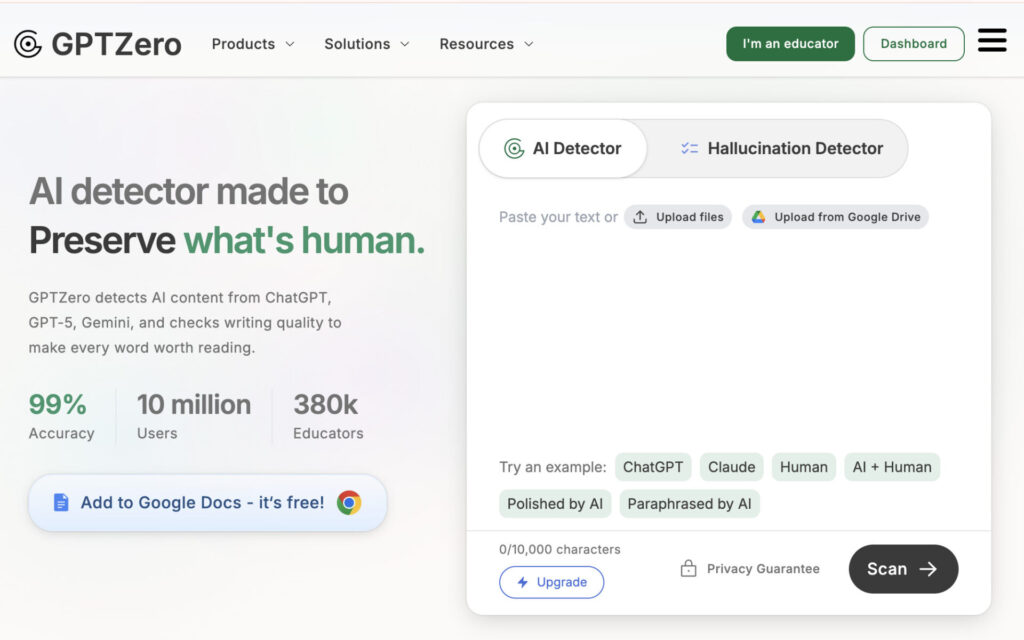Click the I'm an educator button
The image size is (1024, 640).
click(790, 44)
